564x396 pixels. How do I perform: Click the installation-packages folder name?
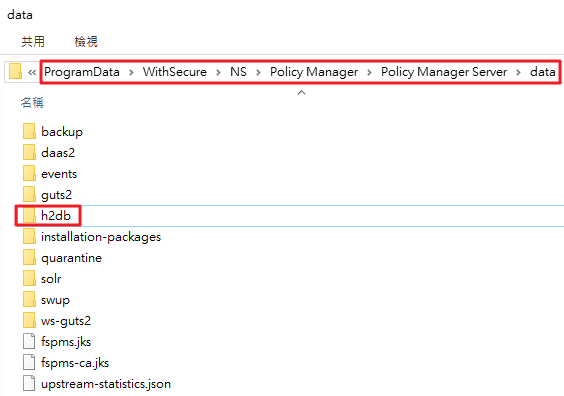(101, 237)
